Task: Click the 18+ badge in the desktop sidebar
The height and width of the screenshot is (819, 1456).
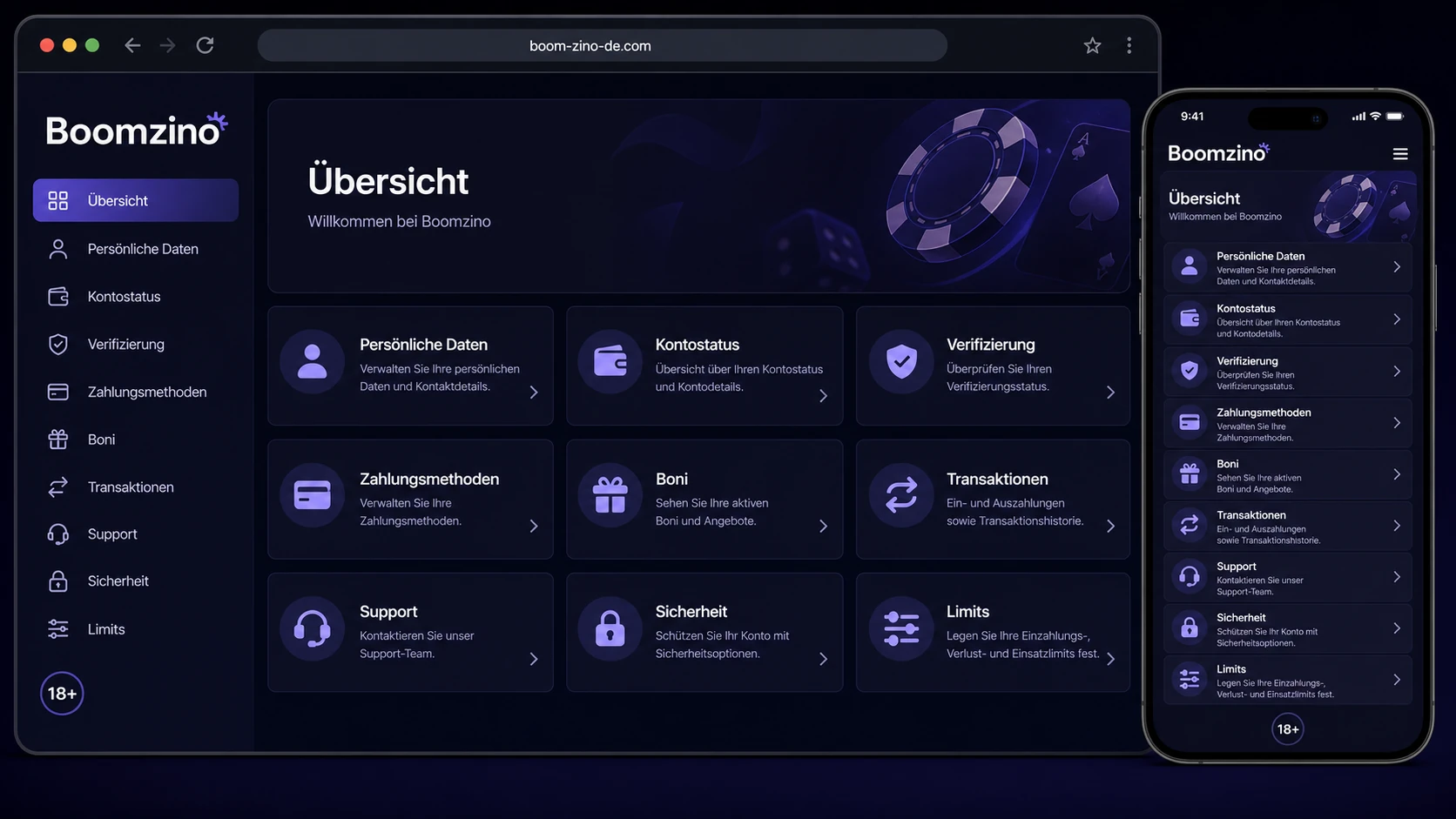Action: click(62, 694)
